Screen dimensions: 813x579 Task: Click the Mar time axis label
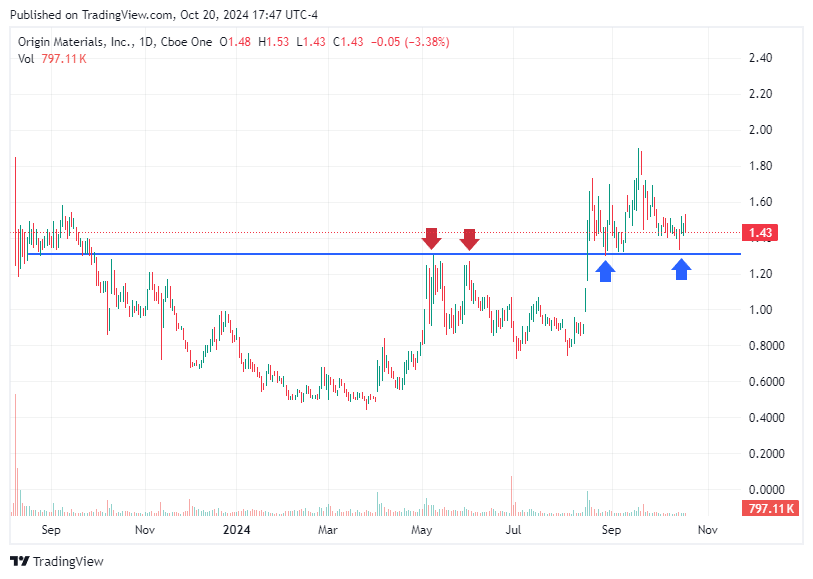tap(328, 530)
